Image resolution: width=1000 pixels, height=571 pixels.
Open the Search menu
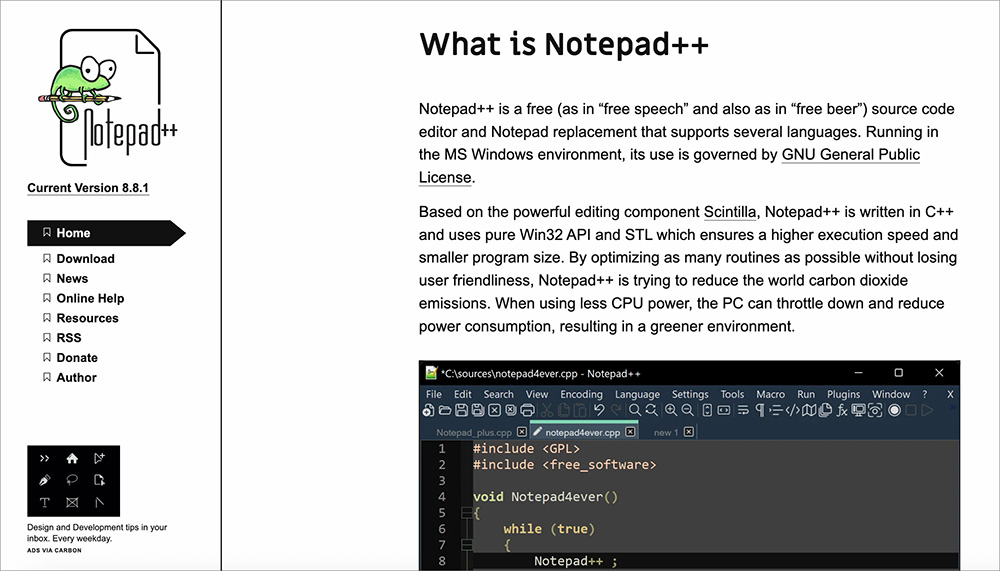(x=498, y=394)
